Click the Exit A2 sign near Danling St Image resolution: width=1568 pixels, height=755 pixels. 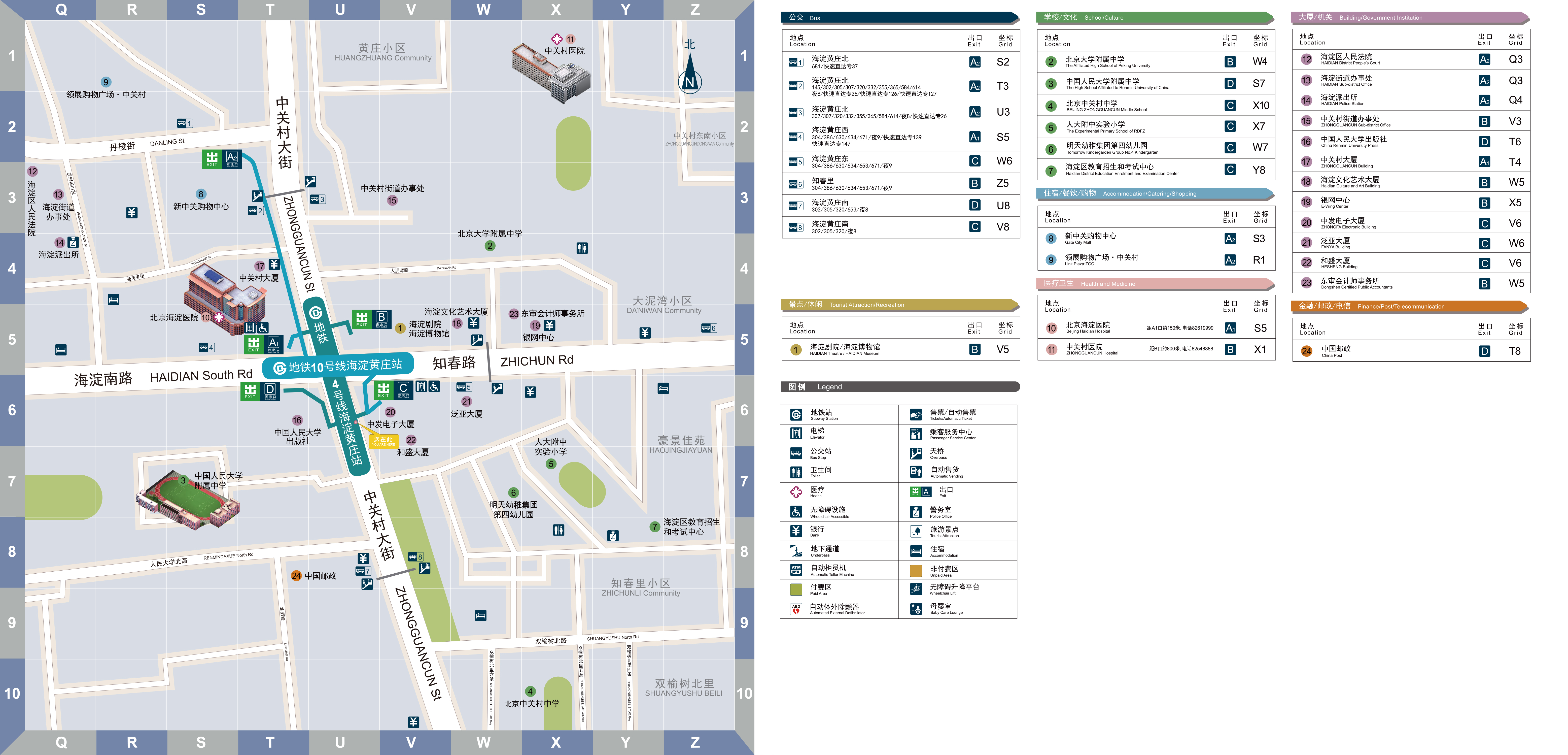tap(222, 159)
